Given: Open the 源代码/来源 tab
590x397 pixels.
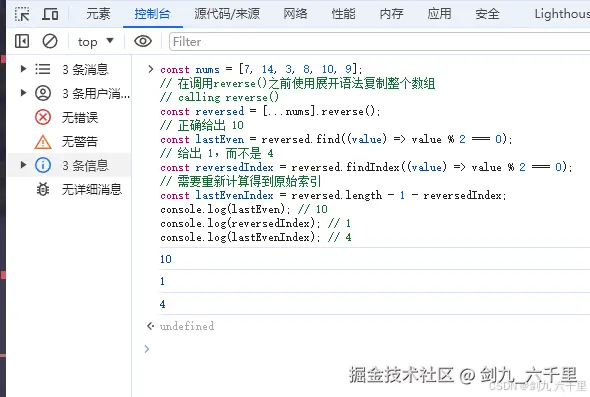Looking at the screenshot, I should click(227, 14).
